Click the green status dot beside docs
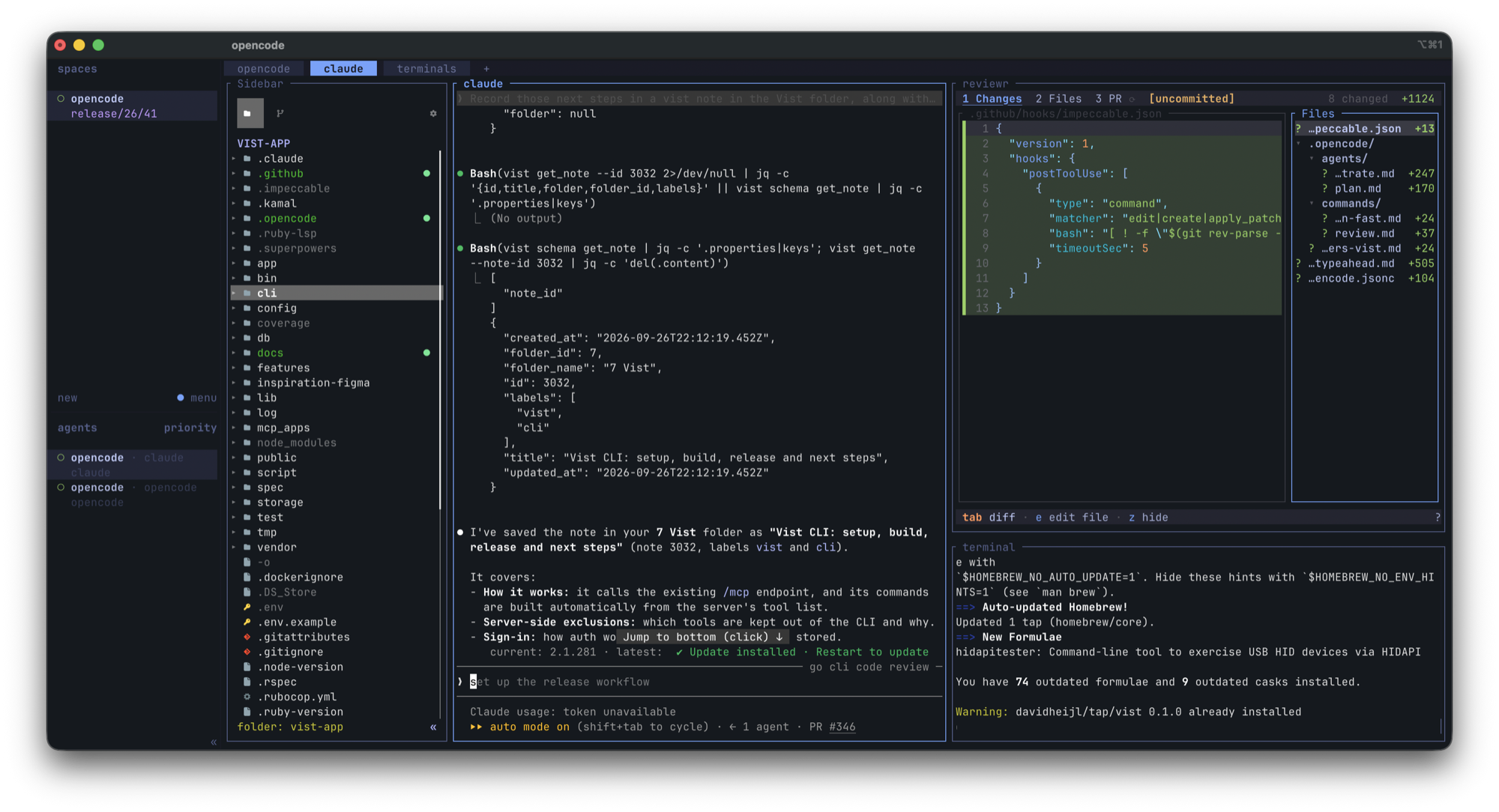 [426, 353]
